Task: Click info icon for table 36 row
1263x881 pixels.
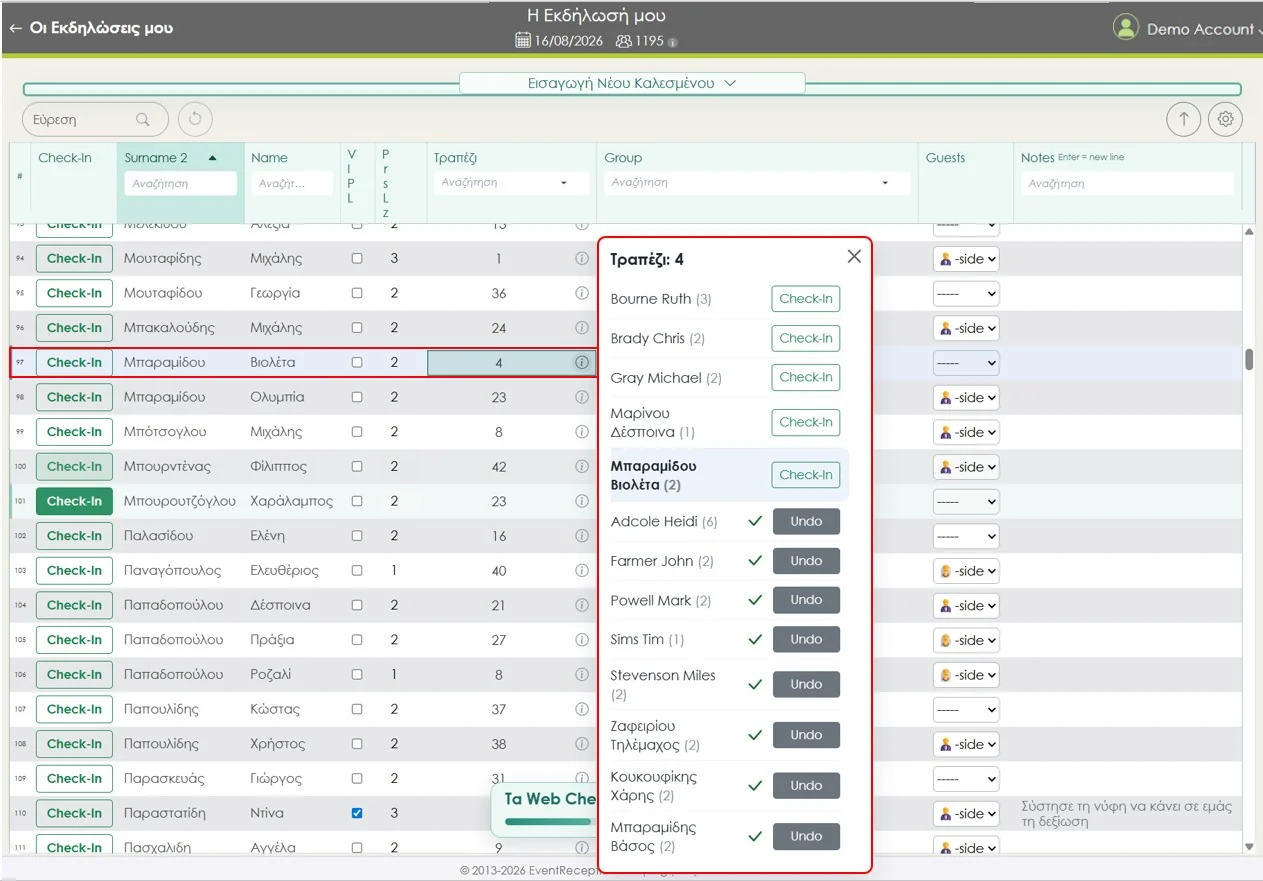Action: pyautogui.click(x=581, y=293)
